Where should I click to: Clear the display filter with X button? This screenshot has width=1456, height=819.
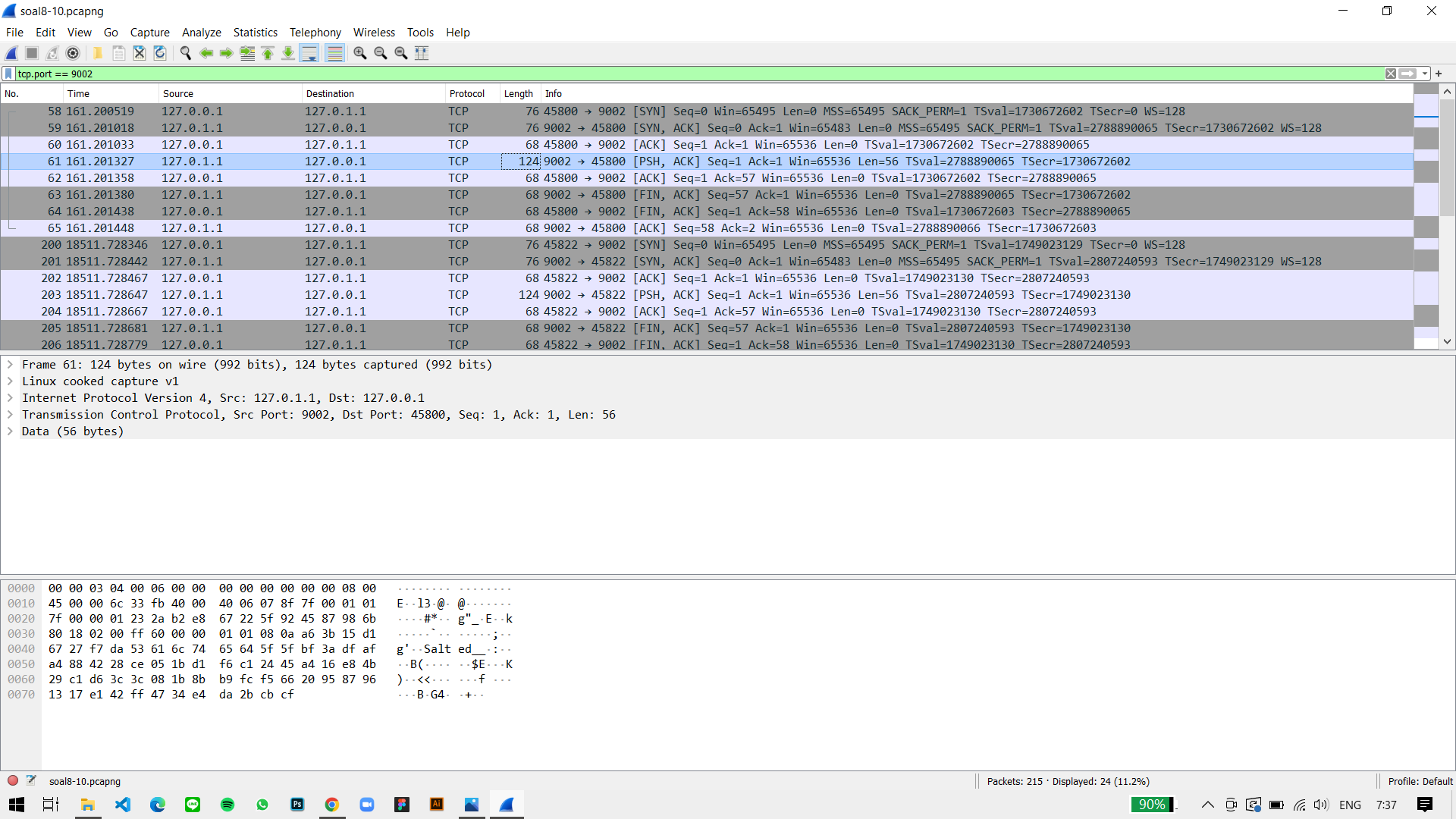[1390, 74]
